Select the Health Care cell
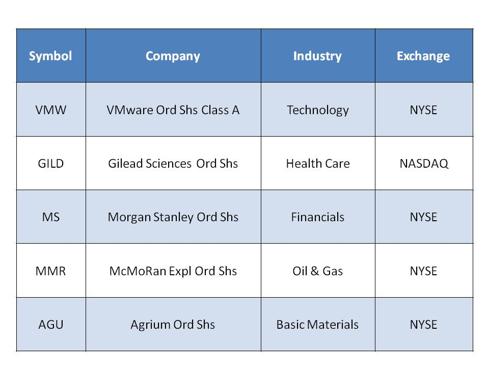Screen dimensions: 489x367 (318, 163)
